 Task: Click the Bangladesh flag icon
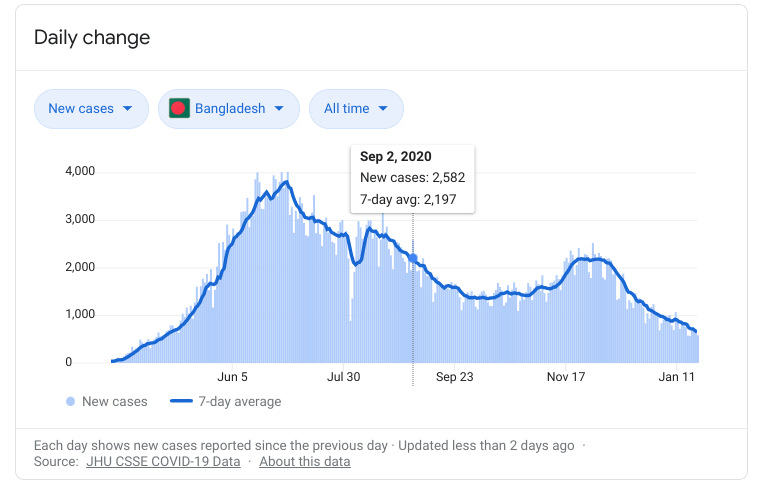click(180, 109)
